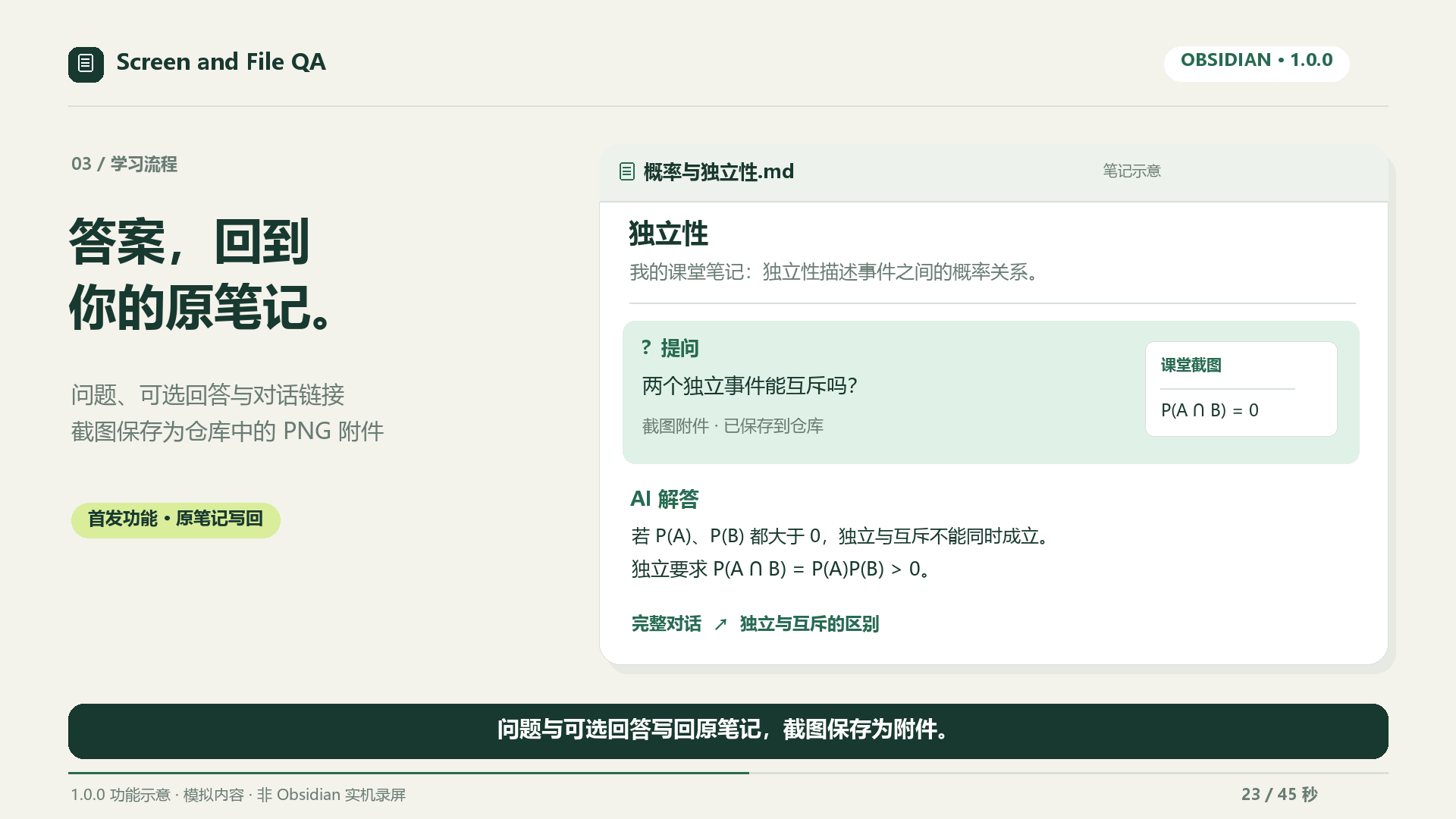Click the 截图附件 · 已保存到仓库 caption

[x=733, y=426]
